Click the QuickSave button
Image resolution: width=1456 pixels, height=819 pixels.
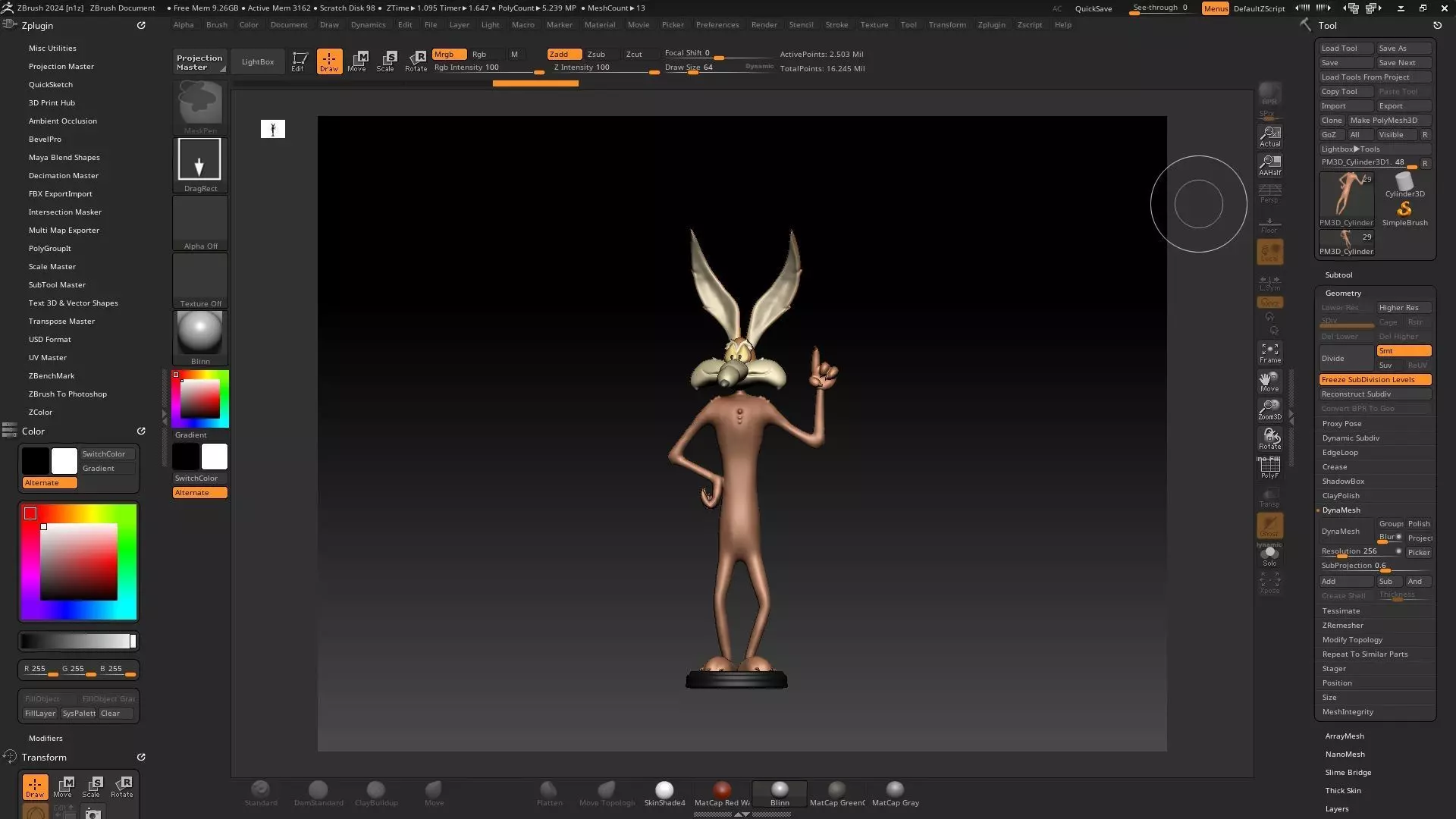[1093, 8]
